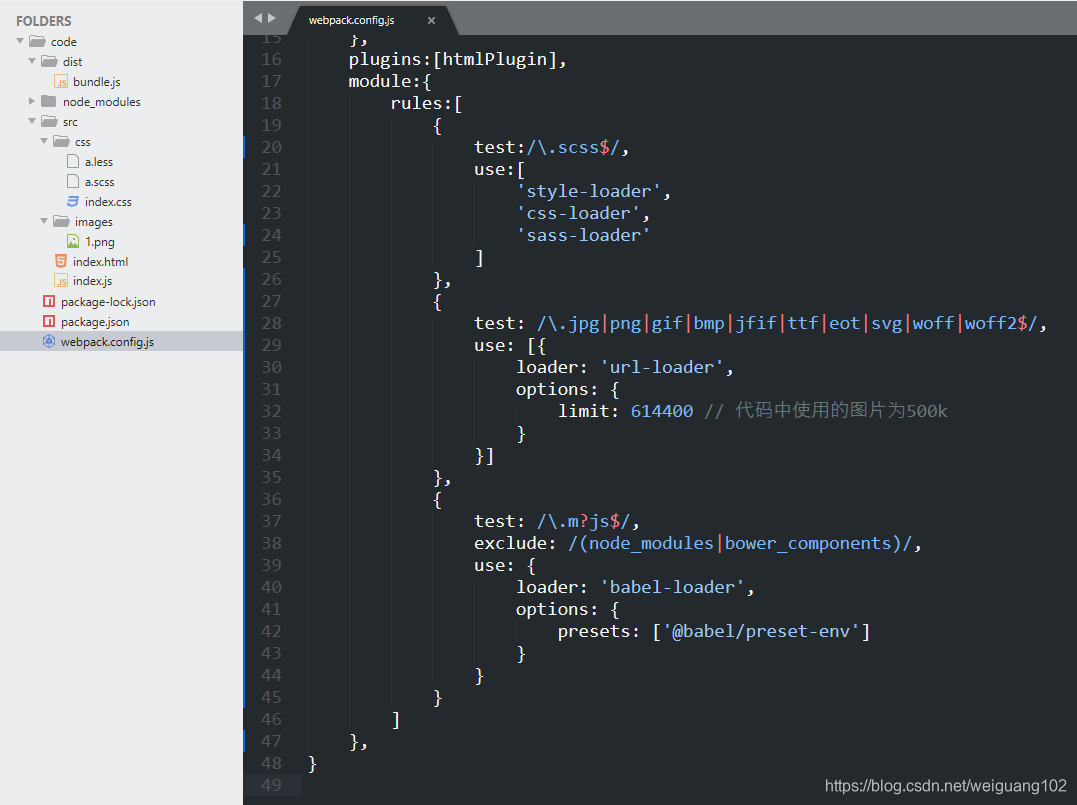Open package-lock.json in the sidebar

tap(108, 302)
